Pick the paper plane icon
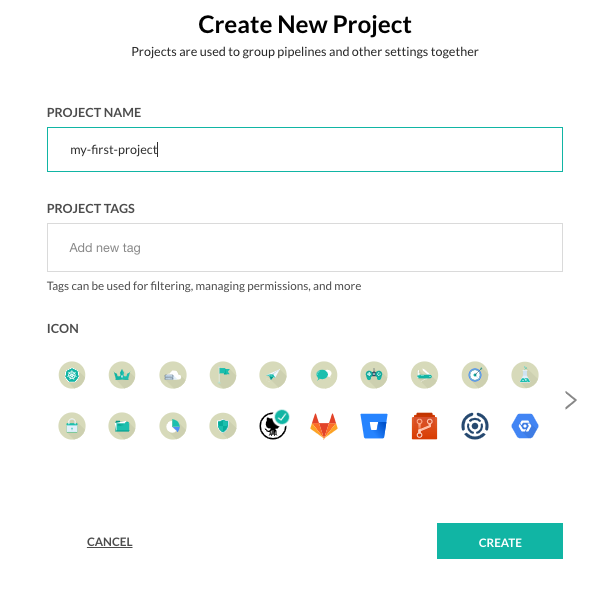This screenshot has width=615, height=599. pos(273,375)
